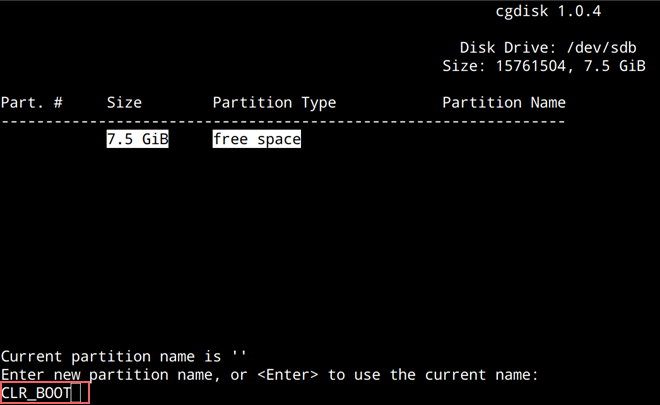Click the block cursor after CLR_BOOT
The image size is (660, 405).
[76, 393]
